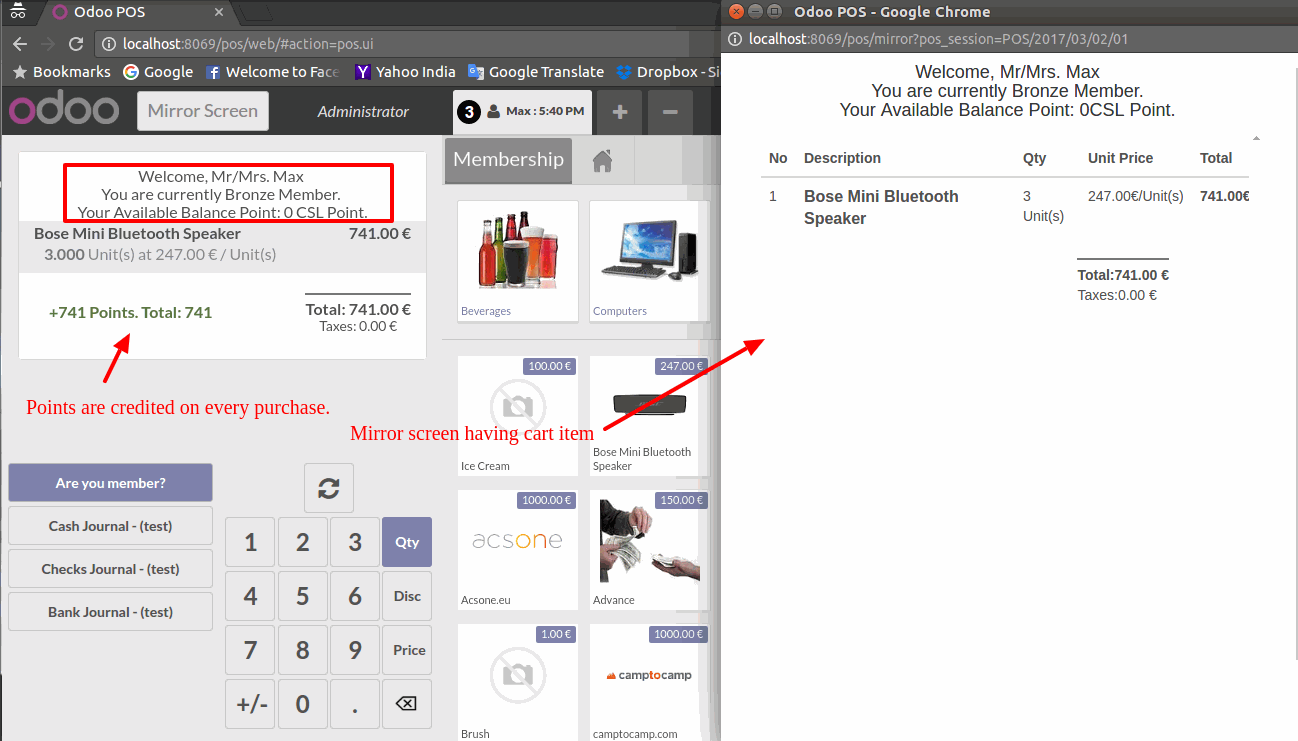
Task: Click +741 Points. Total: 741 text
Action: (131, 312)
